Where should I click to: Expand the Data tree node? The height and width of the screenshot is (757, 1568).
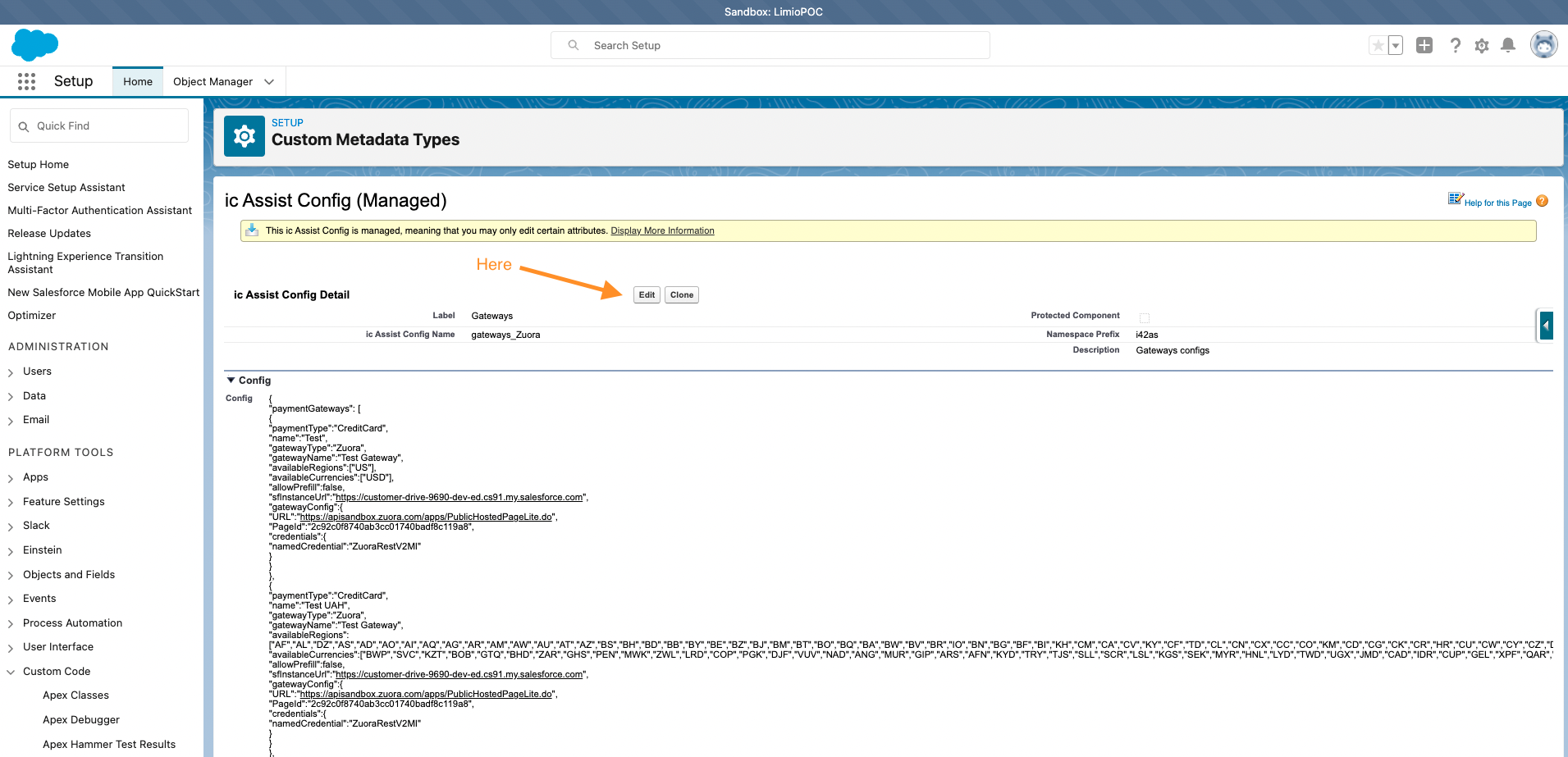click(x=11, y=397)
